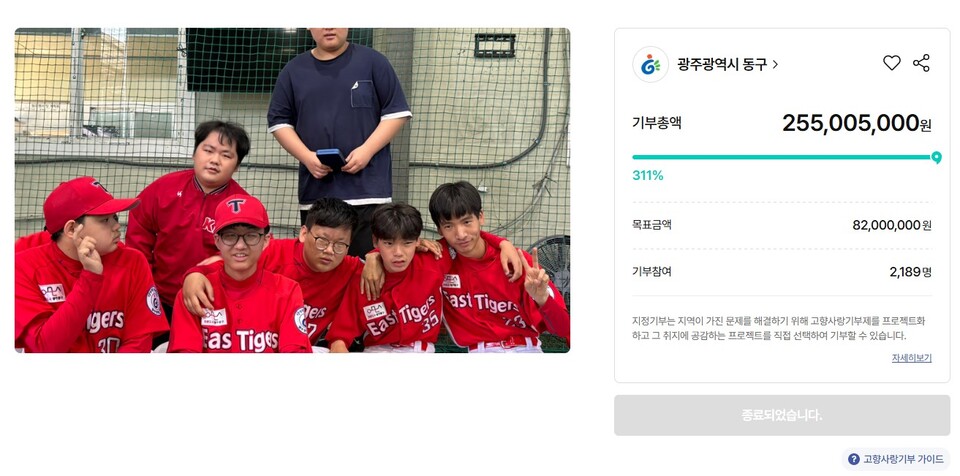Click the question mark guide icon
Screen dimensions: 960x476
(x=853, y=459)
